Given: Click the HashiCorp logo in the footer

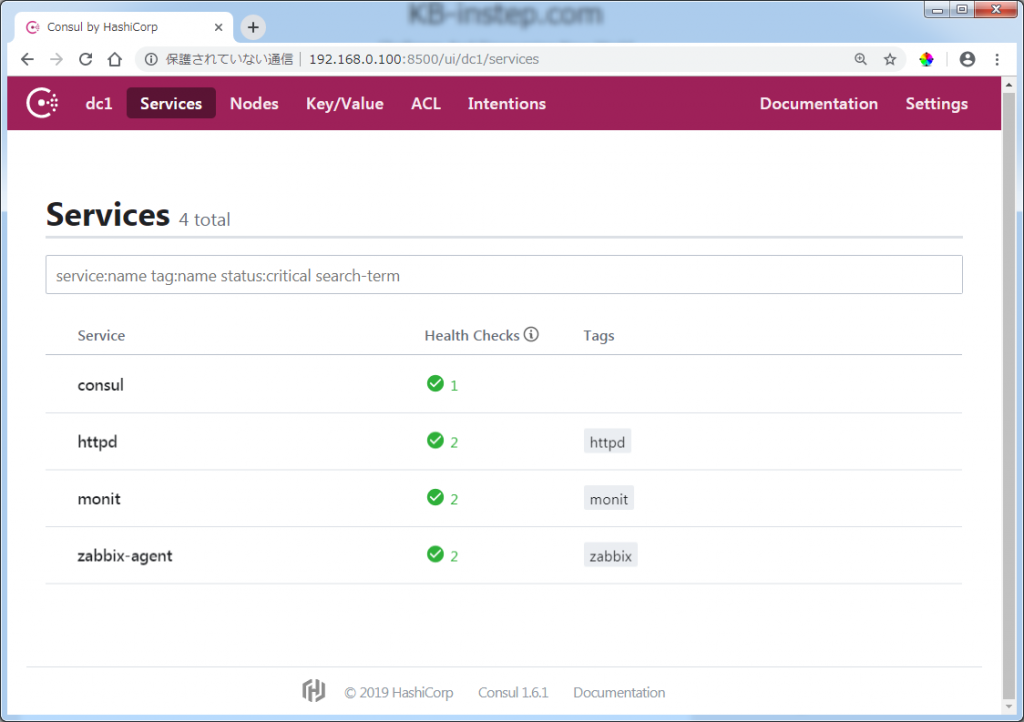Looking at the screenshot, I should point(313,690).
